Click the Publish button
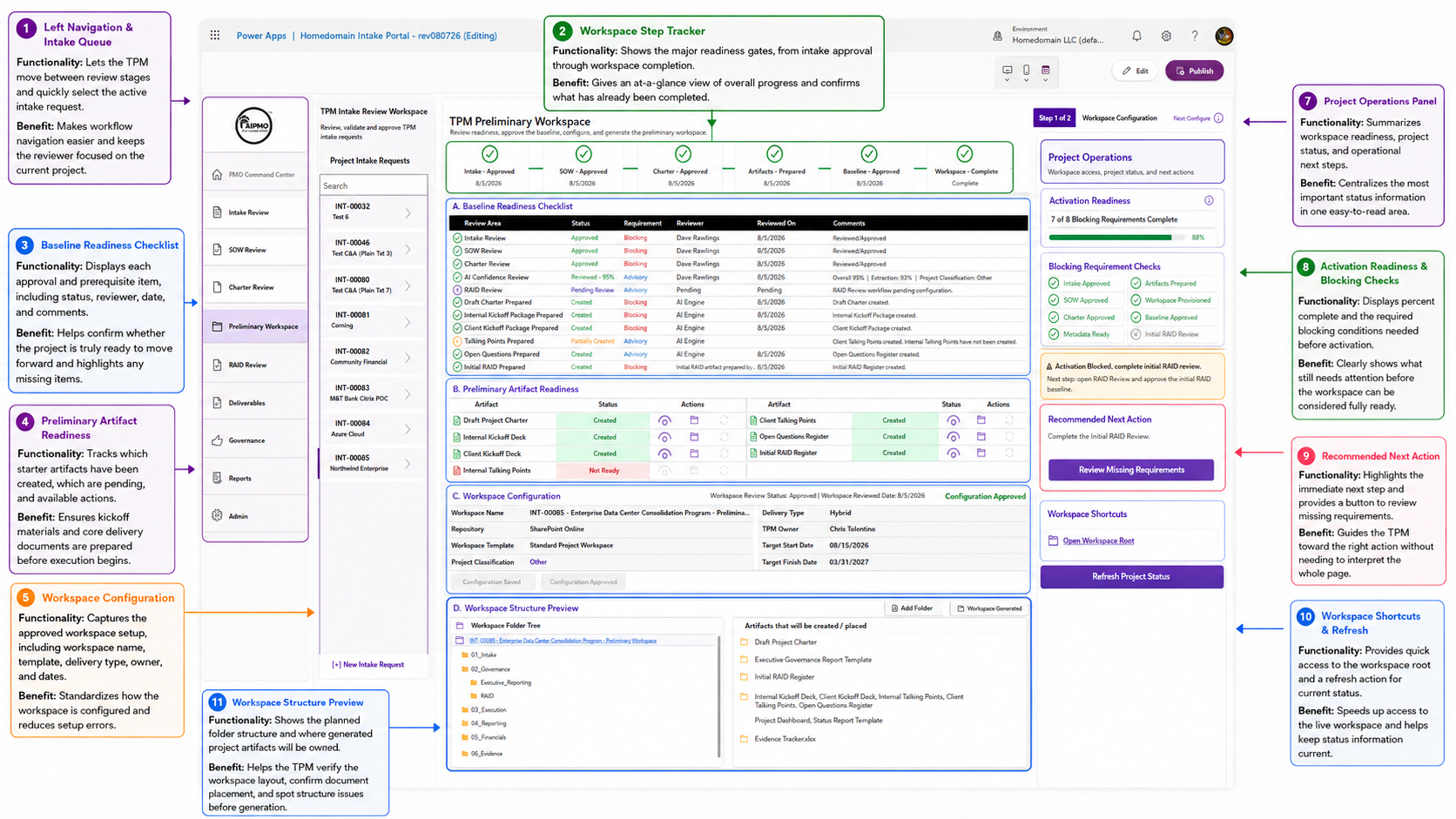 pos(1194,70)
